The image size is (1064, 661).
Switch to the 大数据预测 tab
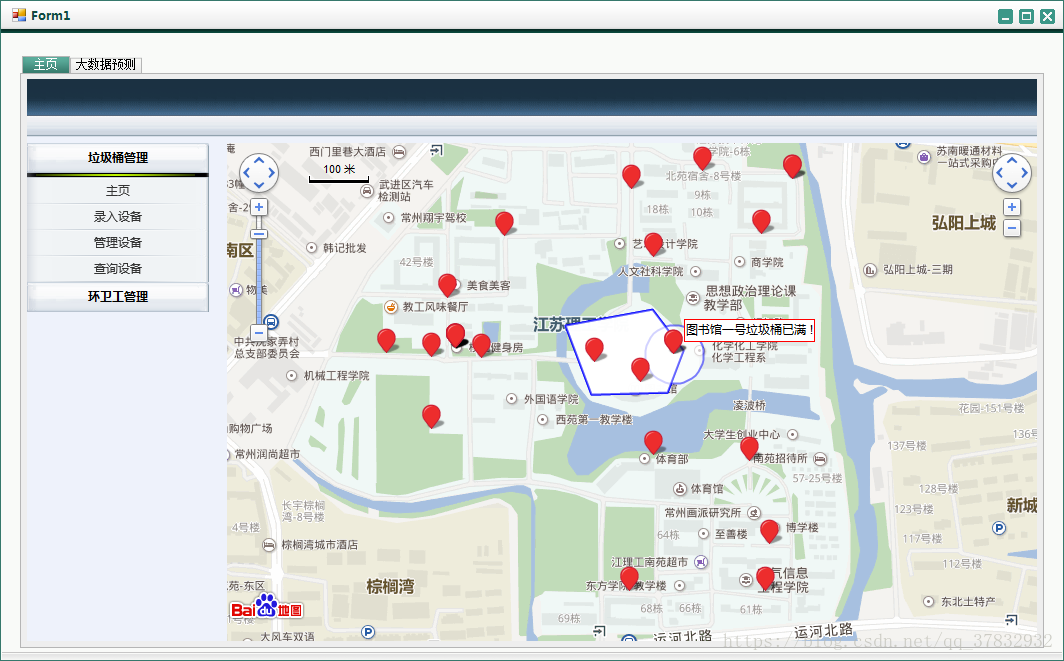(105, 64)
